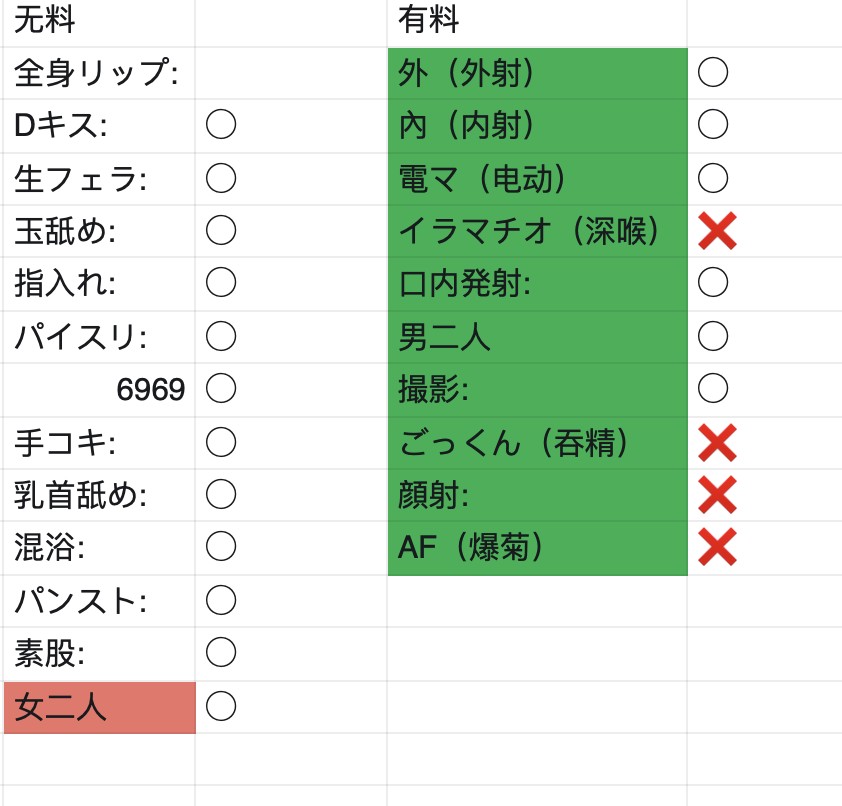Select the circle next to 口内発射
Screen dimensions: 842x806
coord(713,282)
